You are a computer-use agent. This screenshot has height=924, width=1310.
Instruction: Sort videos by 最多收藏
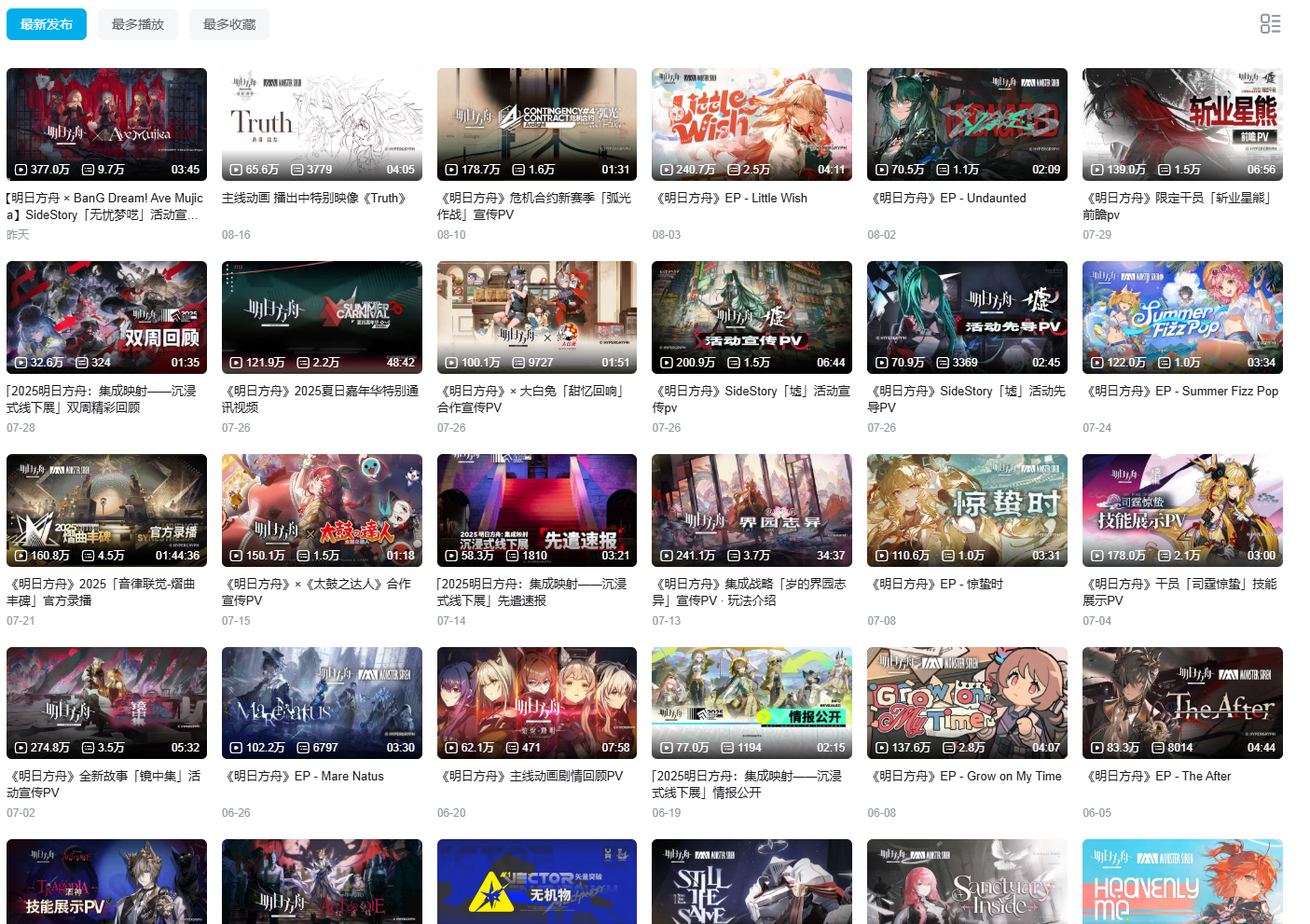pyautogui.click(x=229, y=24)
